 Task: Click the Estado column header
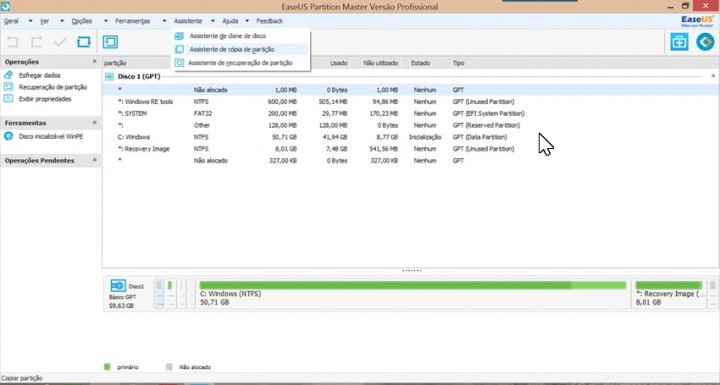tap(420, 63)
